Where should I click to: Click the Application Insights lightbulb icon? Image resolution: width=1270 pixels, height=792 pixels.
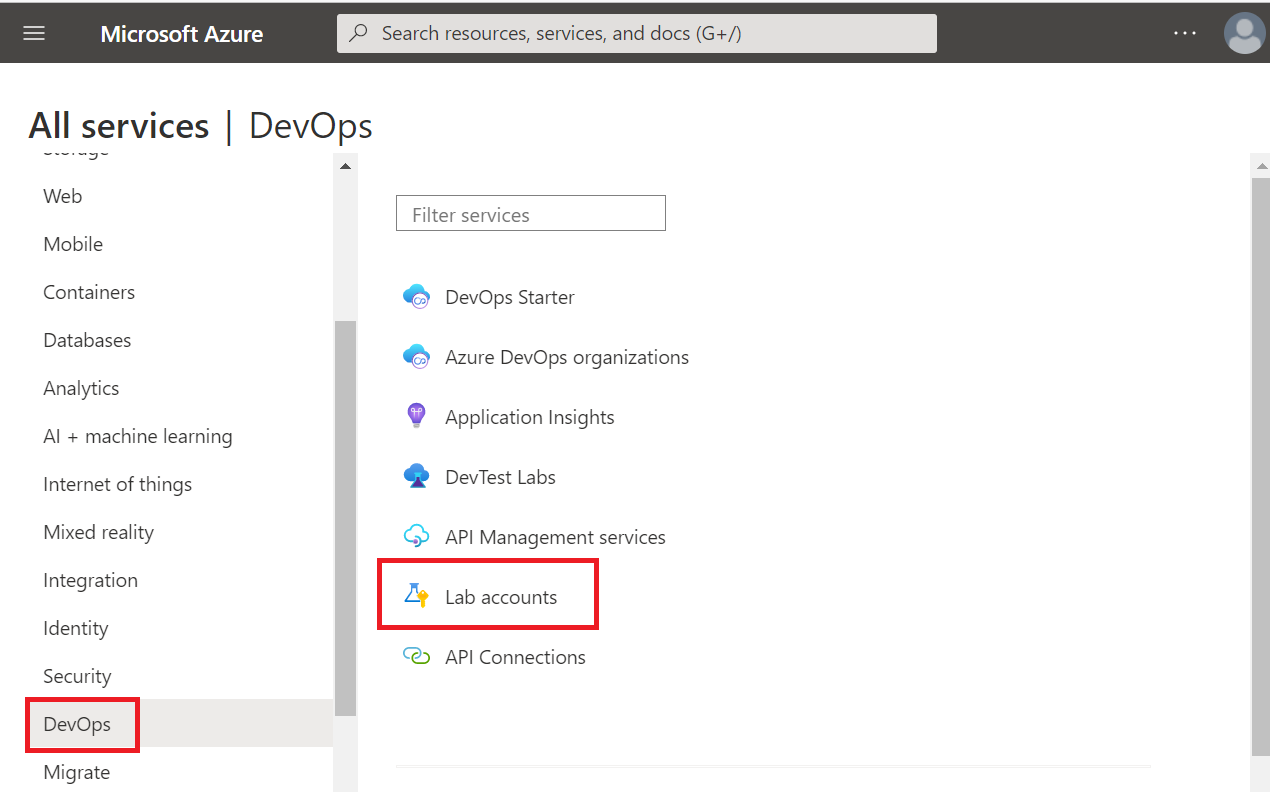417,416
